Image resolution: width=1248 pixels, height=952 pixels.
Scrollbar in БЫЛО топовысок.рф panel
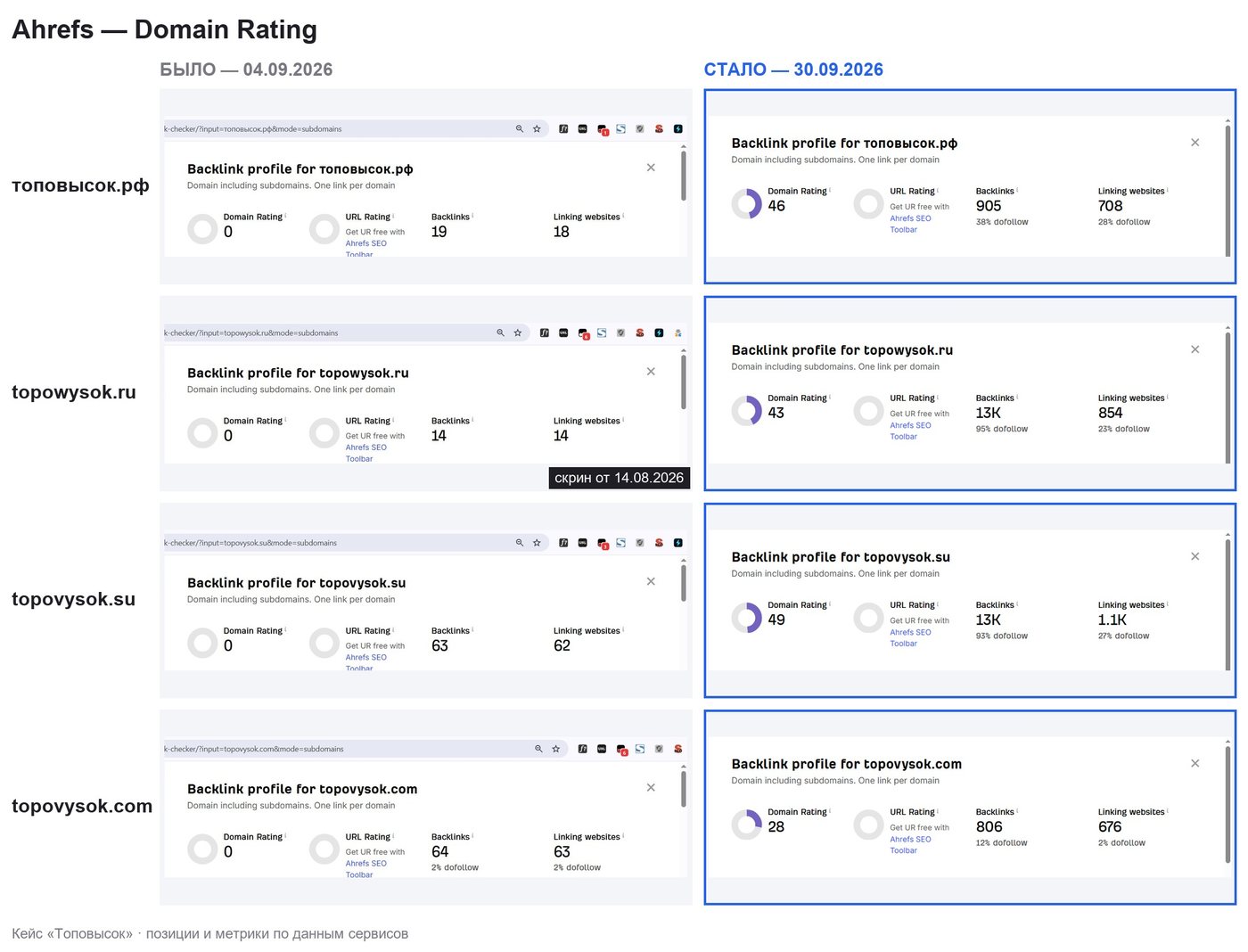[x=684, y=176]
